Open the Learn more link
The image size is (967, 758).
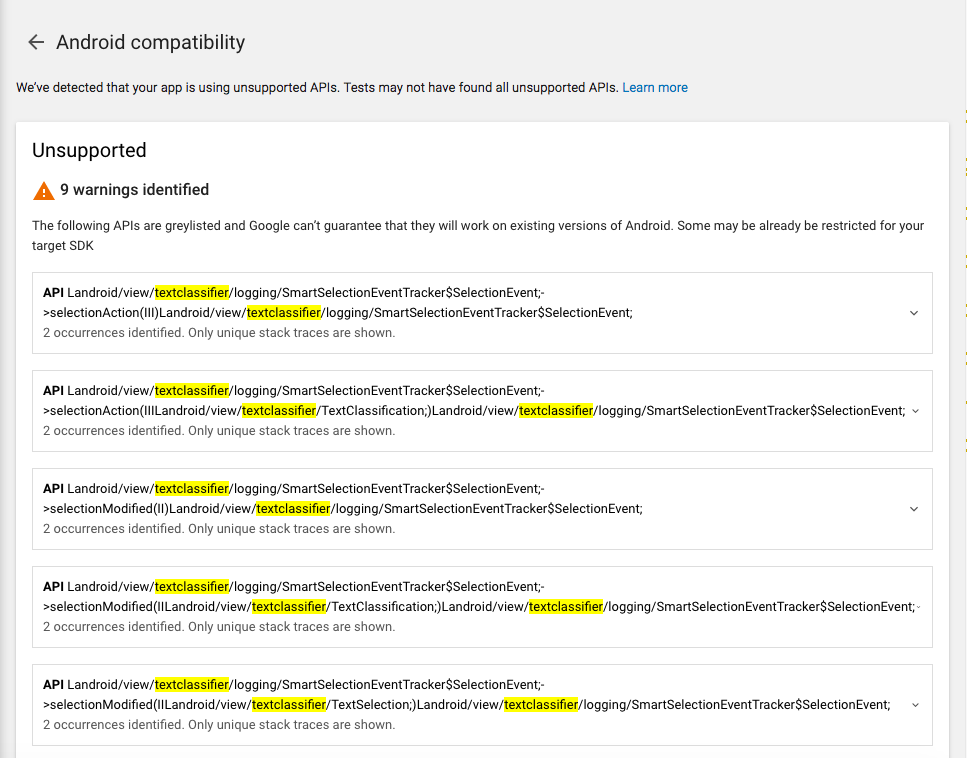point(654,88)
